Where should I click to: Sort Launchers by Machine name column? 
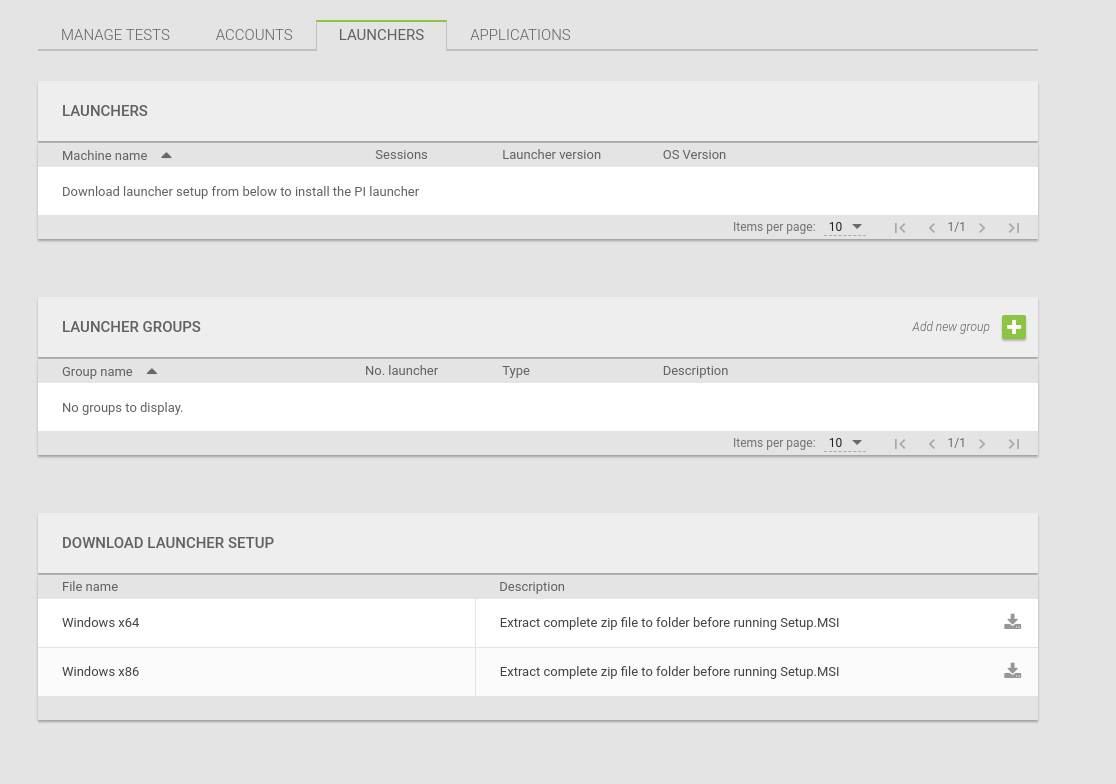tap(105, 155)
